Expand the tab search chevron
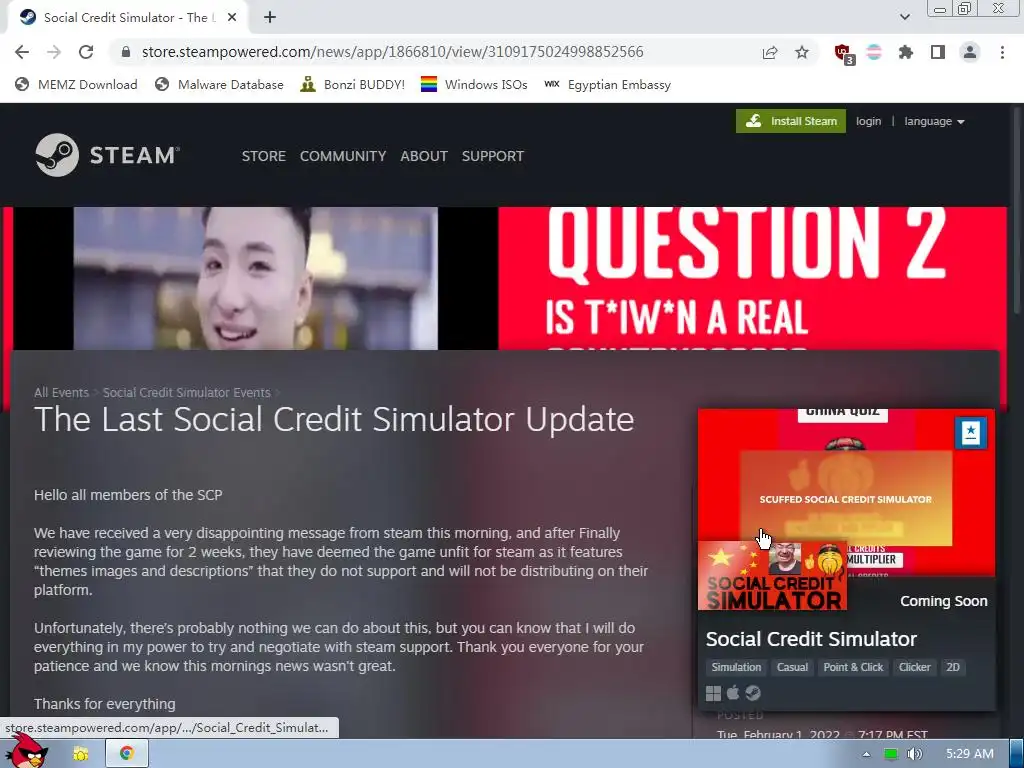Image resolution: width=1024 pixels, height=768 pixels. point(904,17)
